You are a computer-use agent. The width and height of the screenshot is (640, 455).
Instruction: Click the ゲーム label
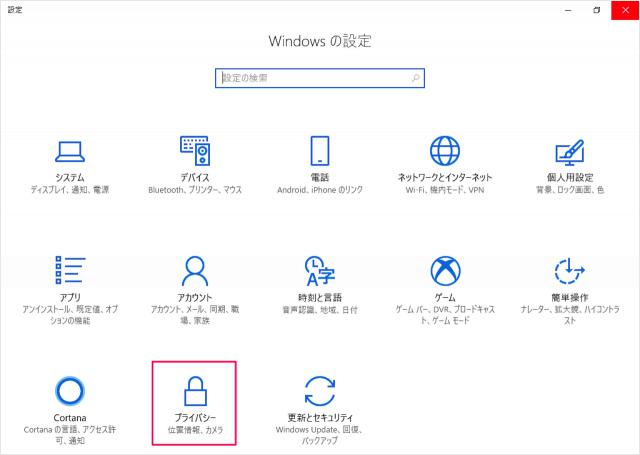[x=445, y=297]
